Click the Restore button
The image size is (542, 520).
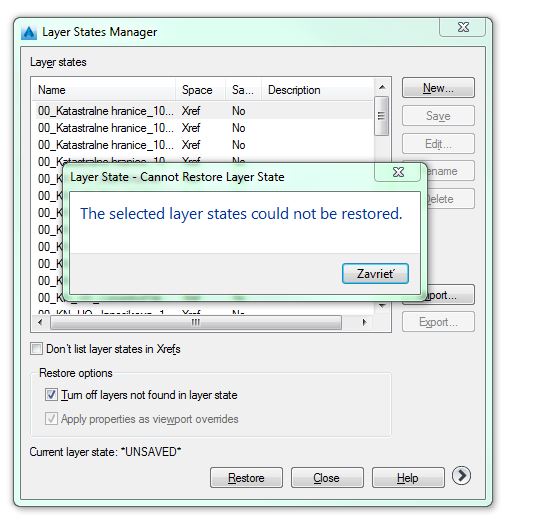[x=246, y=478]
